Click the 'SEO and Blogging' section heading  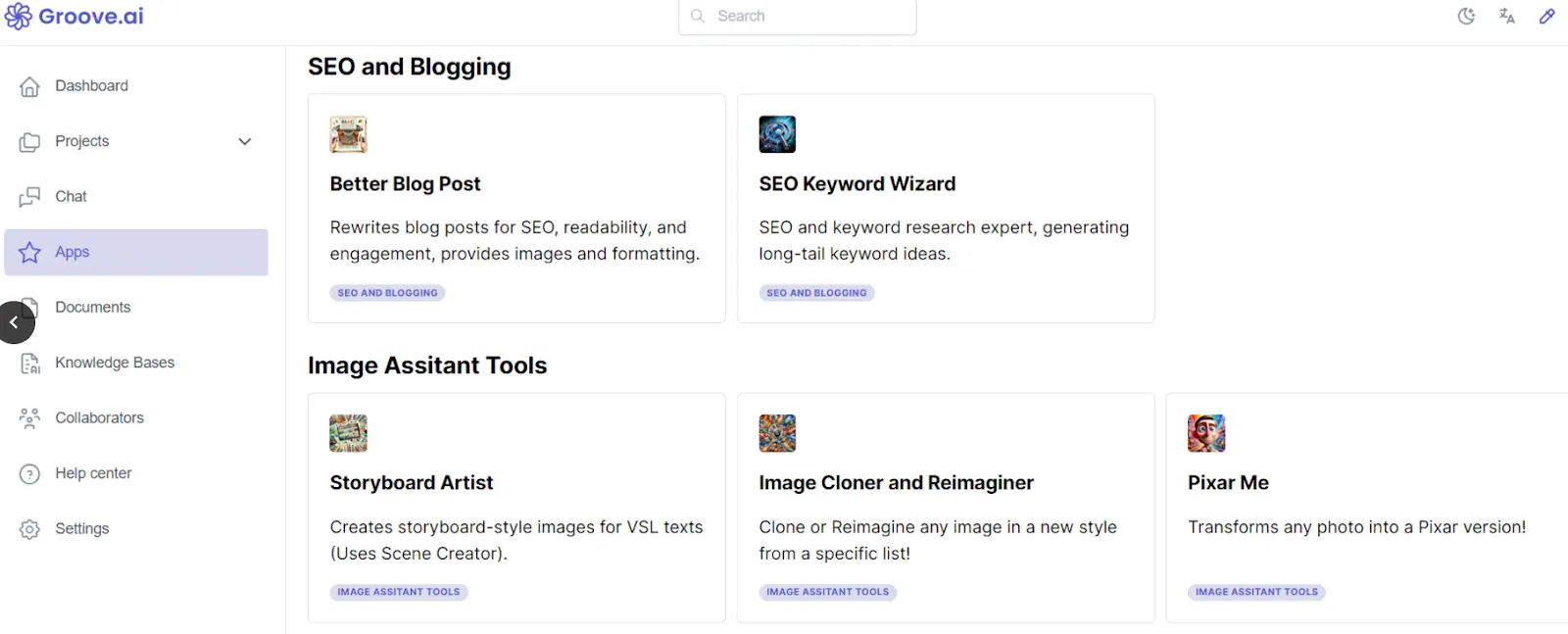(x=410, y=67)
